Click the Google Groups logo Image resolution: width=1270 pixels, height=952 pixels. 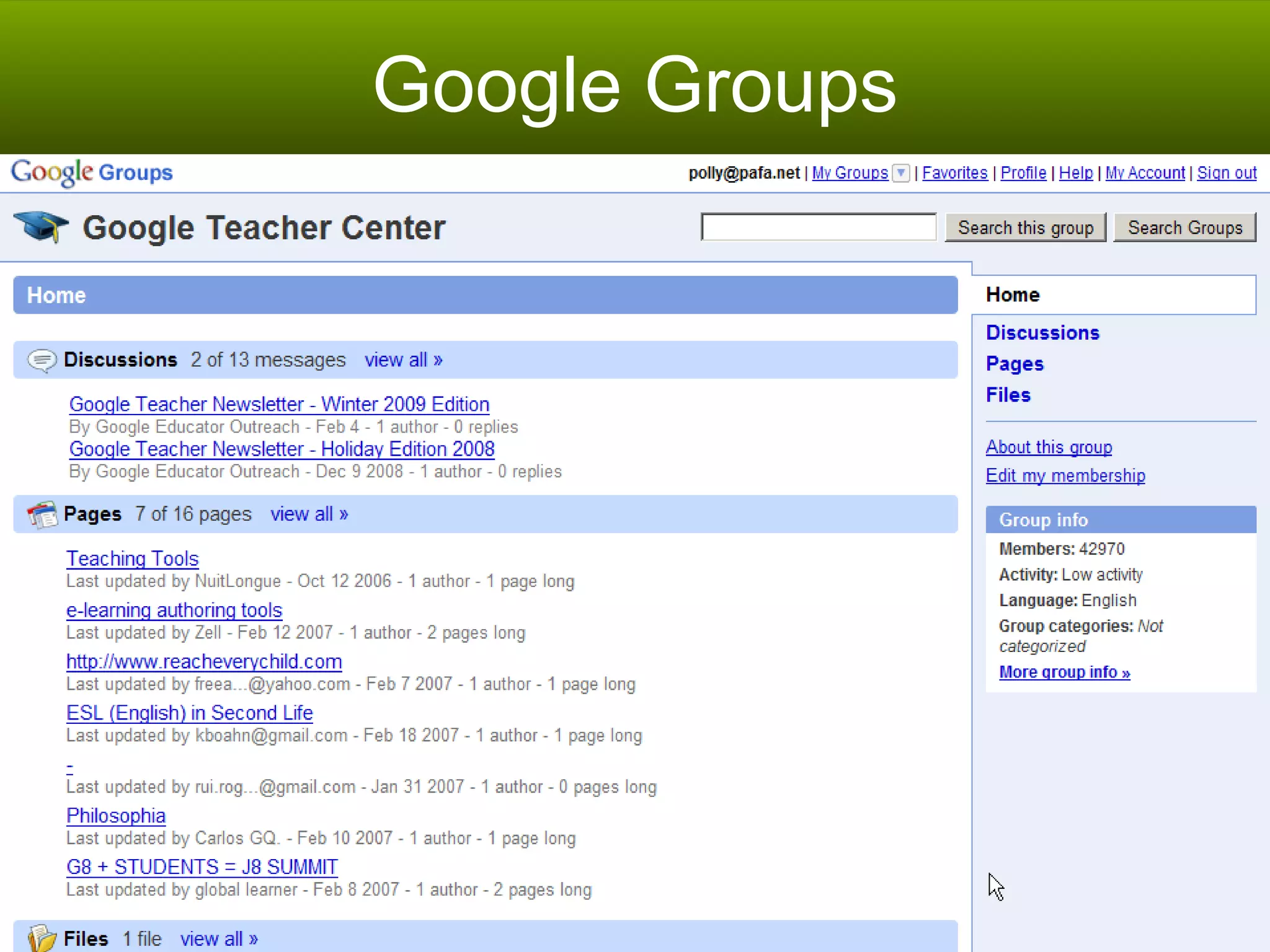pyautogui.click(x=92, y=173)
